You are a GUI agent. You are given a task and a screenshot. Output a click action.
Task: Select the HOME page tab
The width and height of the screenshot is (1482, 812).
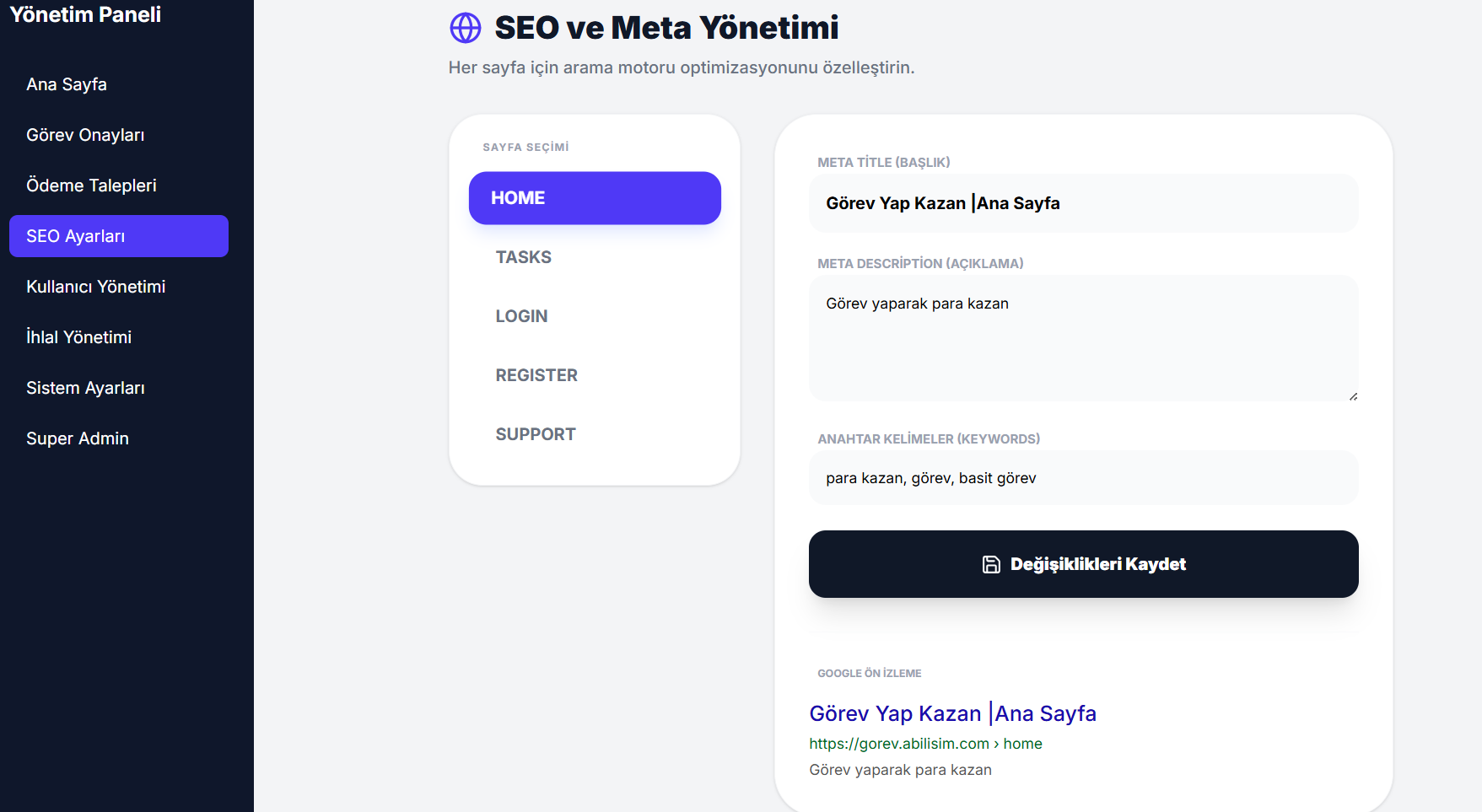pos(595,198)
